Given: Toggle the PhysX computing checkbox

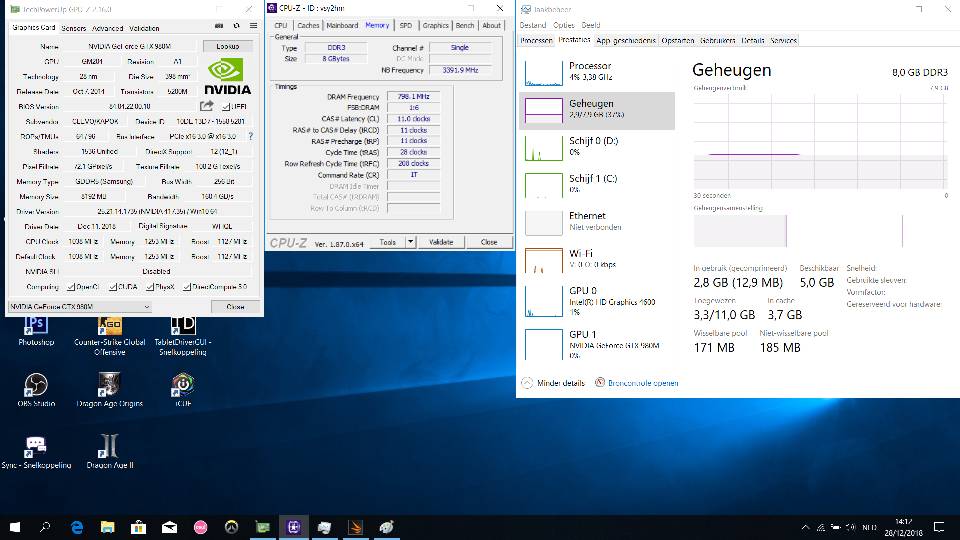Looking at the screenshot, I should [x=150, y=287].
